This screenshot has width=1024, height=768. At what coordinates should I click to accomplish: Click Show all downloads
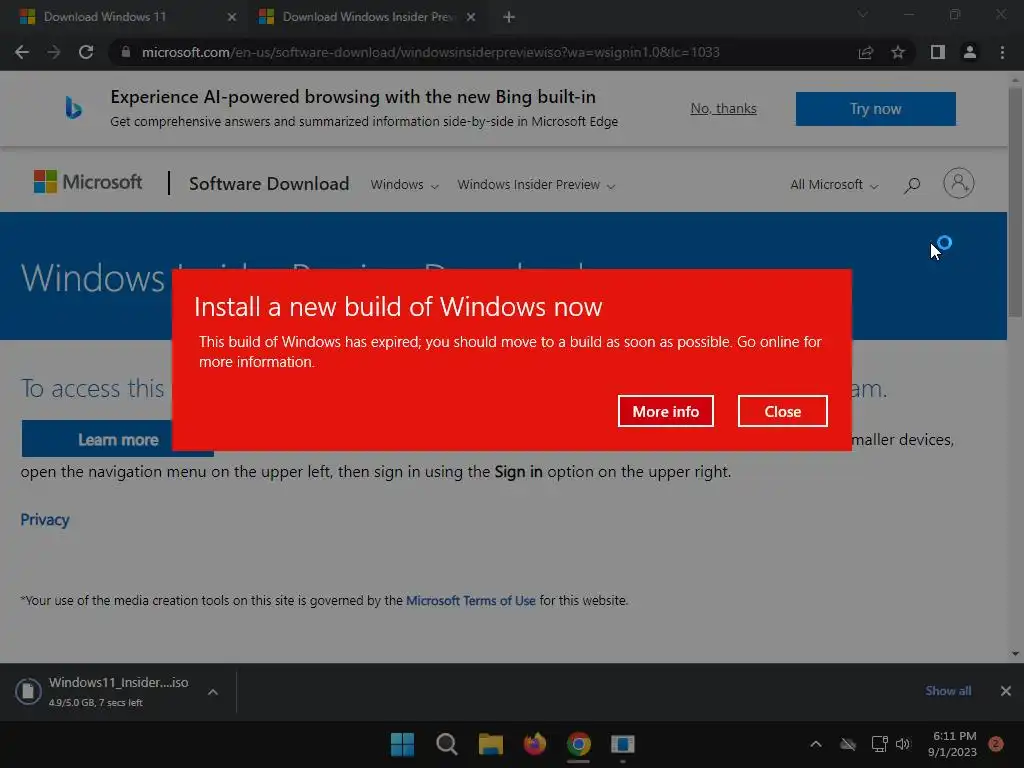[x=948, y=691]
